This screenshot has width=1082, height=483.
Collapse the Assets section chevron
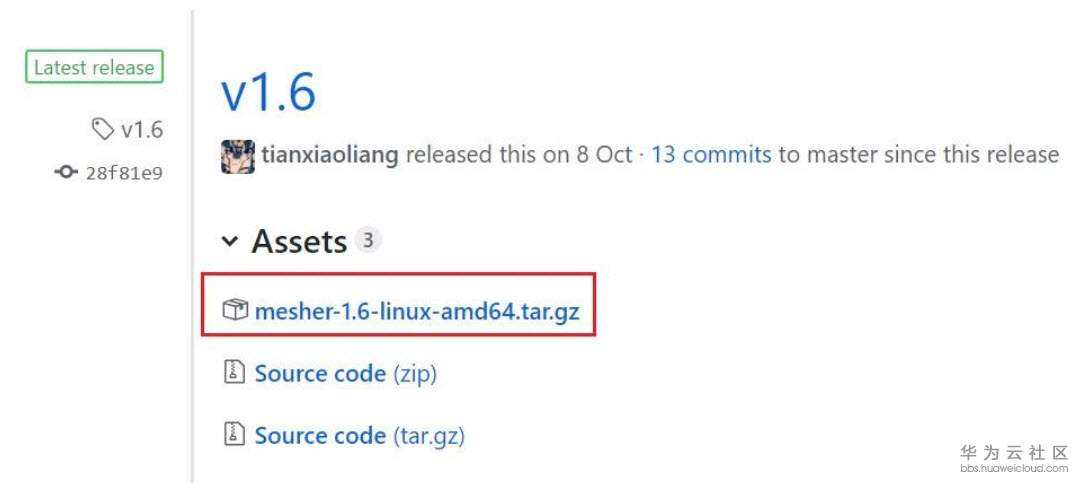pyautogui.click(x=230, y=242)
